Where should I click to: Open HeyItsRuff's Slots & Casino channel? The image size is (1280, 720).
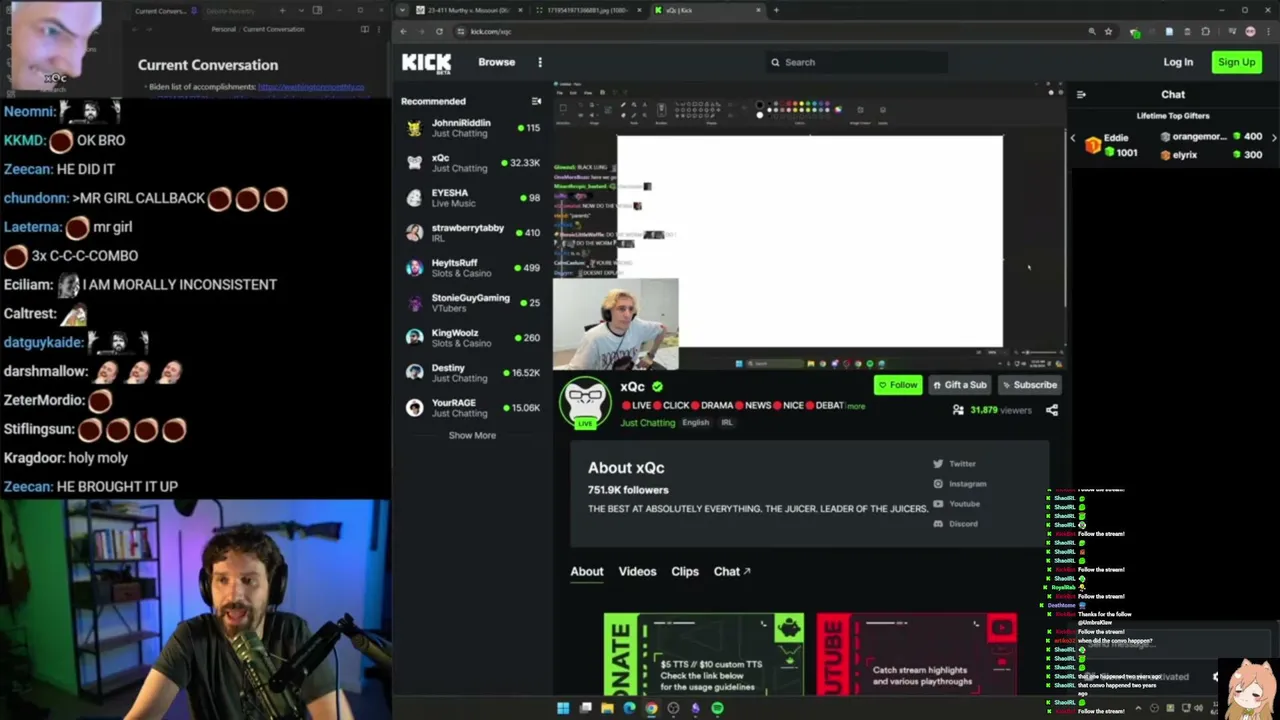pos(472,268)
